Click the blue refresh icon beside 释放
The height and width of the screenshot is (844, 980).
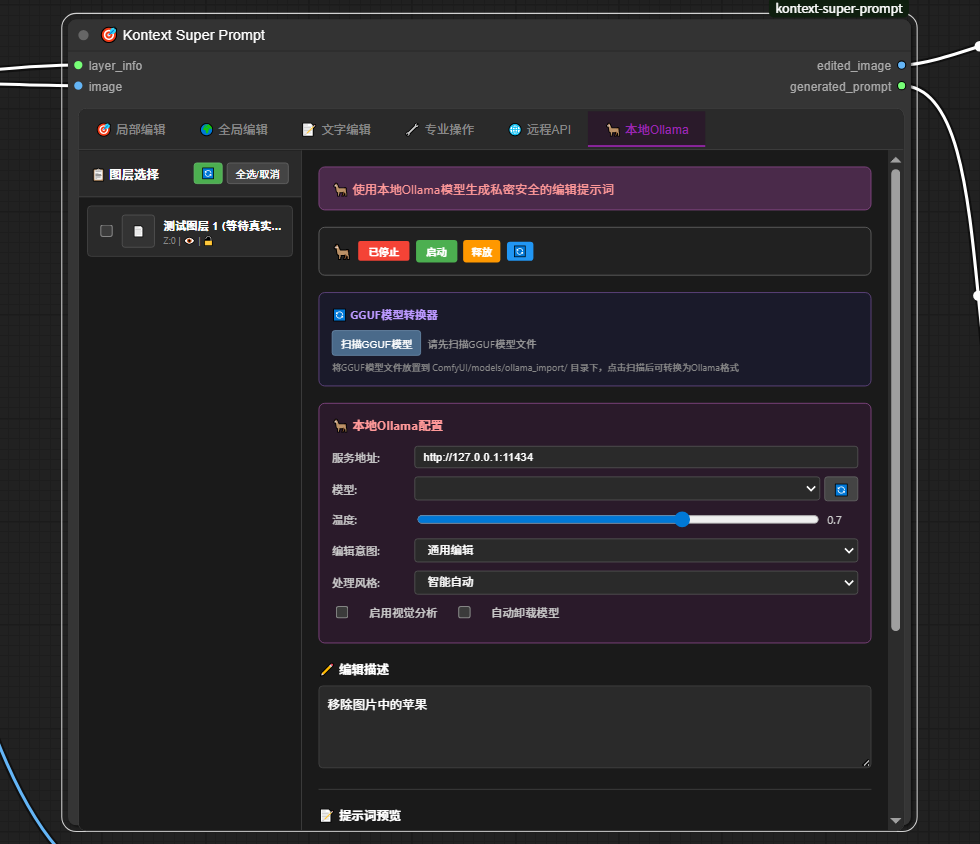pos(520,251)
